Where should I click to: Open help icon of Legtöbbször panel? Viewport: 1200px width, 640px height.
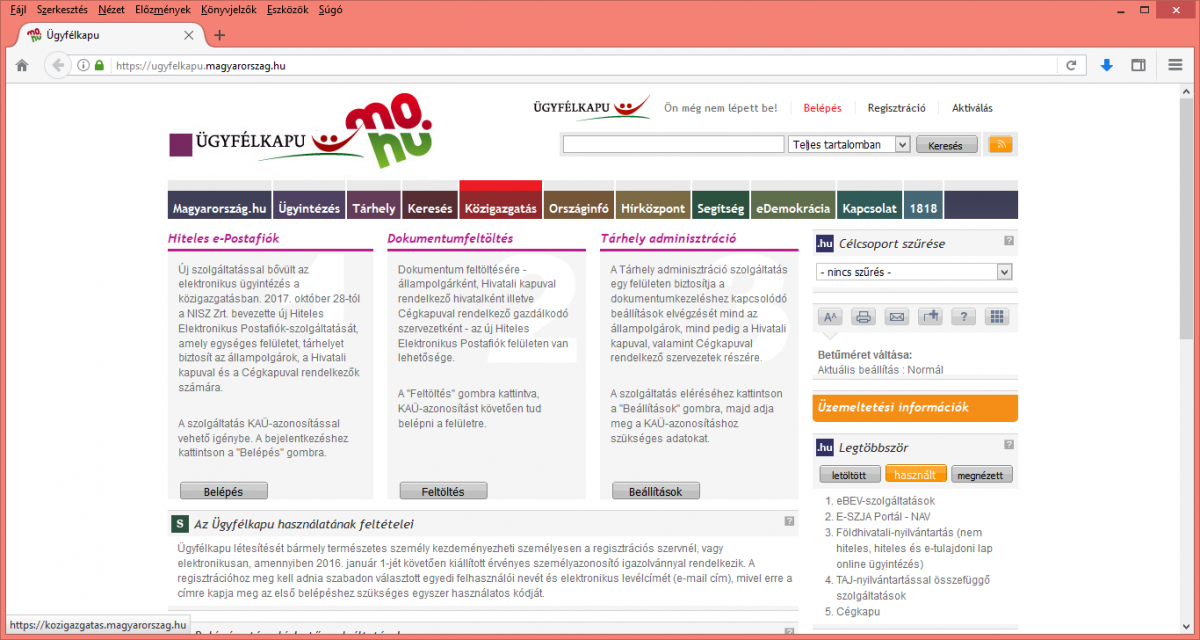(1009, 445)
